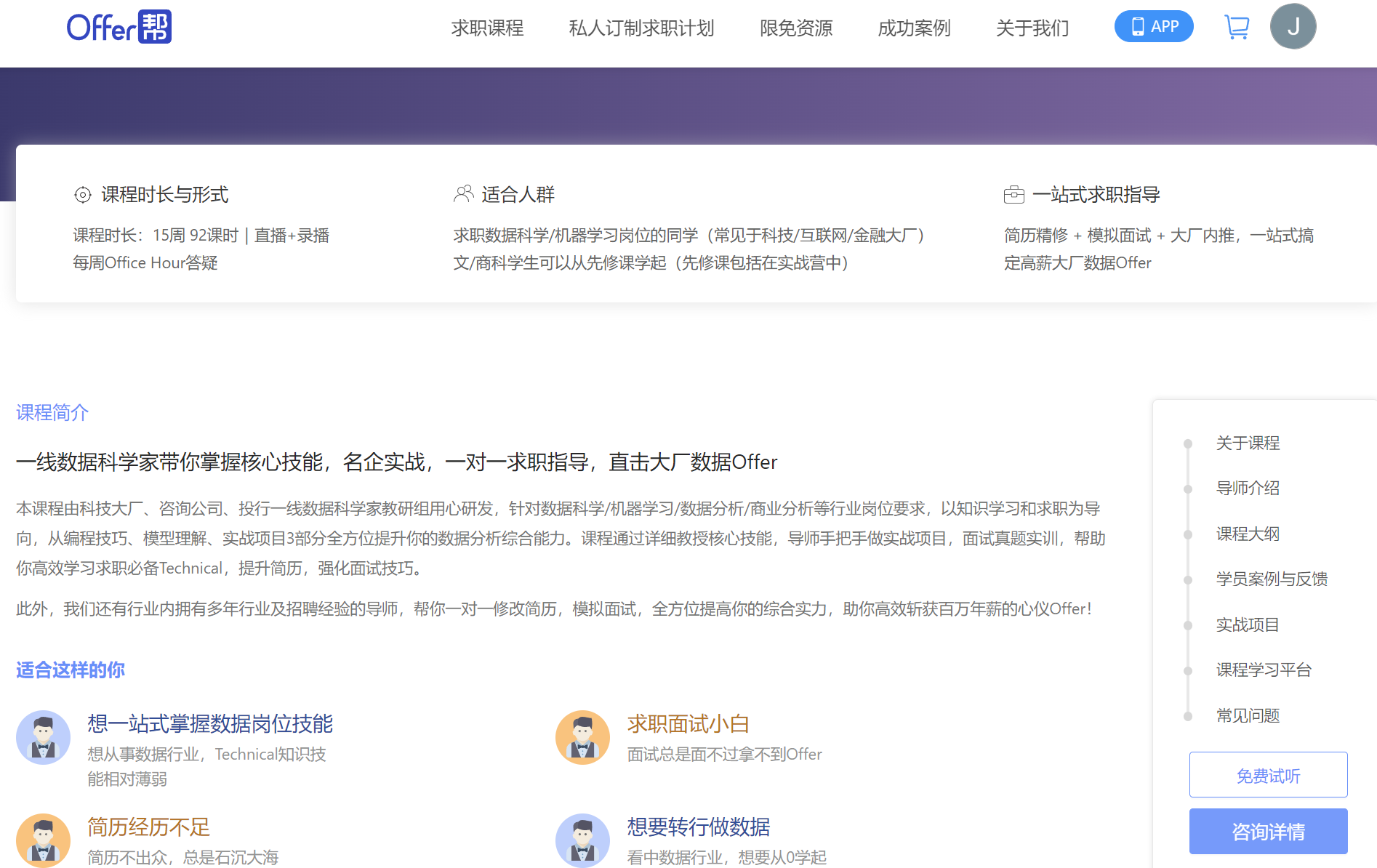This screenshot has width=1377, height=868.
Task: Click the title 想要转行做数据
Action: tap(699, 827)
